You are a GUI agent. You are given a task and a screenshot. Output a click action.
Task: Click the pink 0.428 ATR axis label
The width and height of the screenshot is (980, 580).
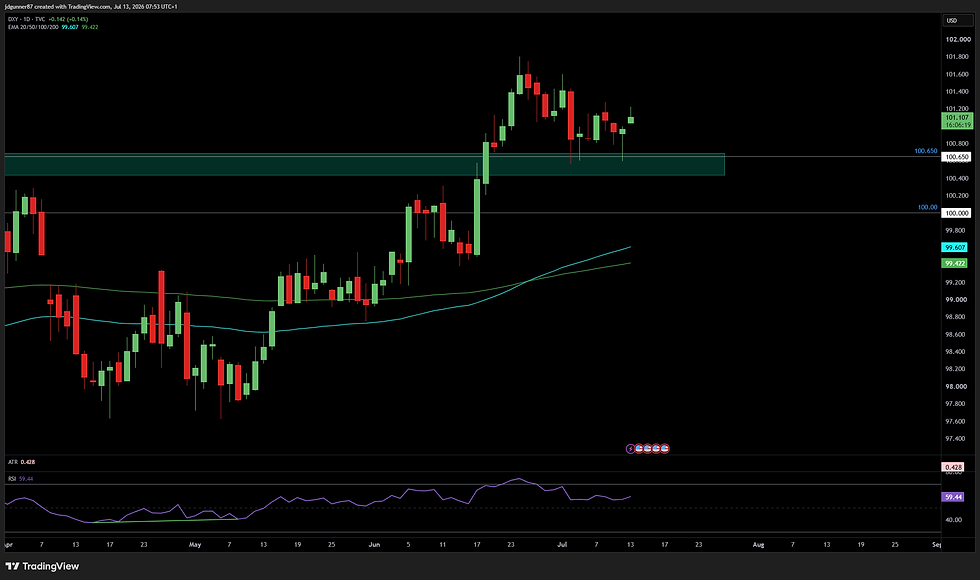(x=953, y=467)
